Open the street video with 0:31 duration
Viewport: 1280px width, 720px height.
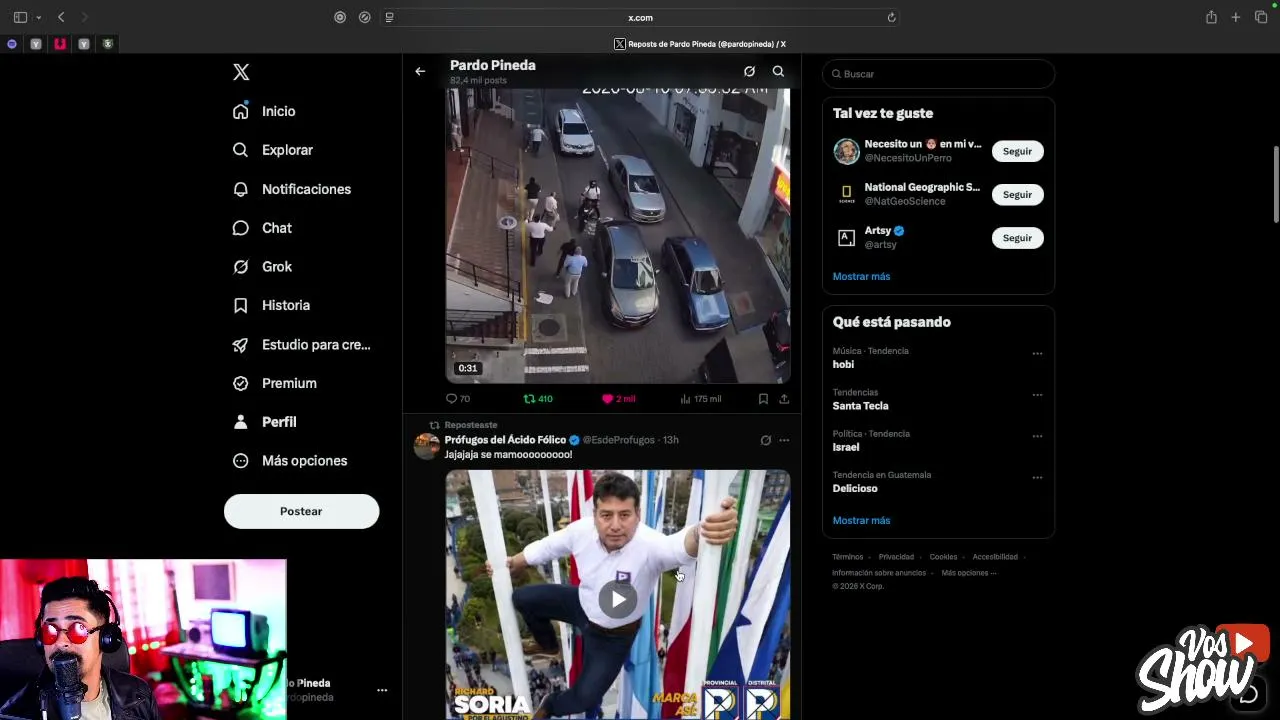click(x=618, y=236)
